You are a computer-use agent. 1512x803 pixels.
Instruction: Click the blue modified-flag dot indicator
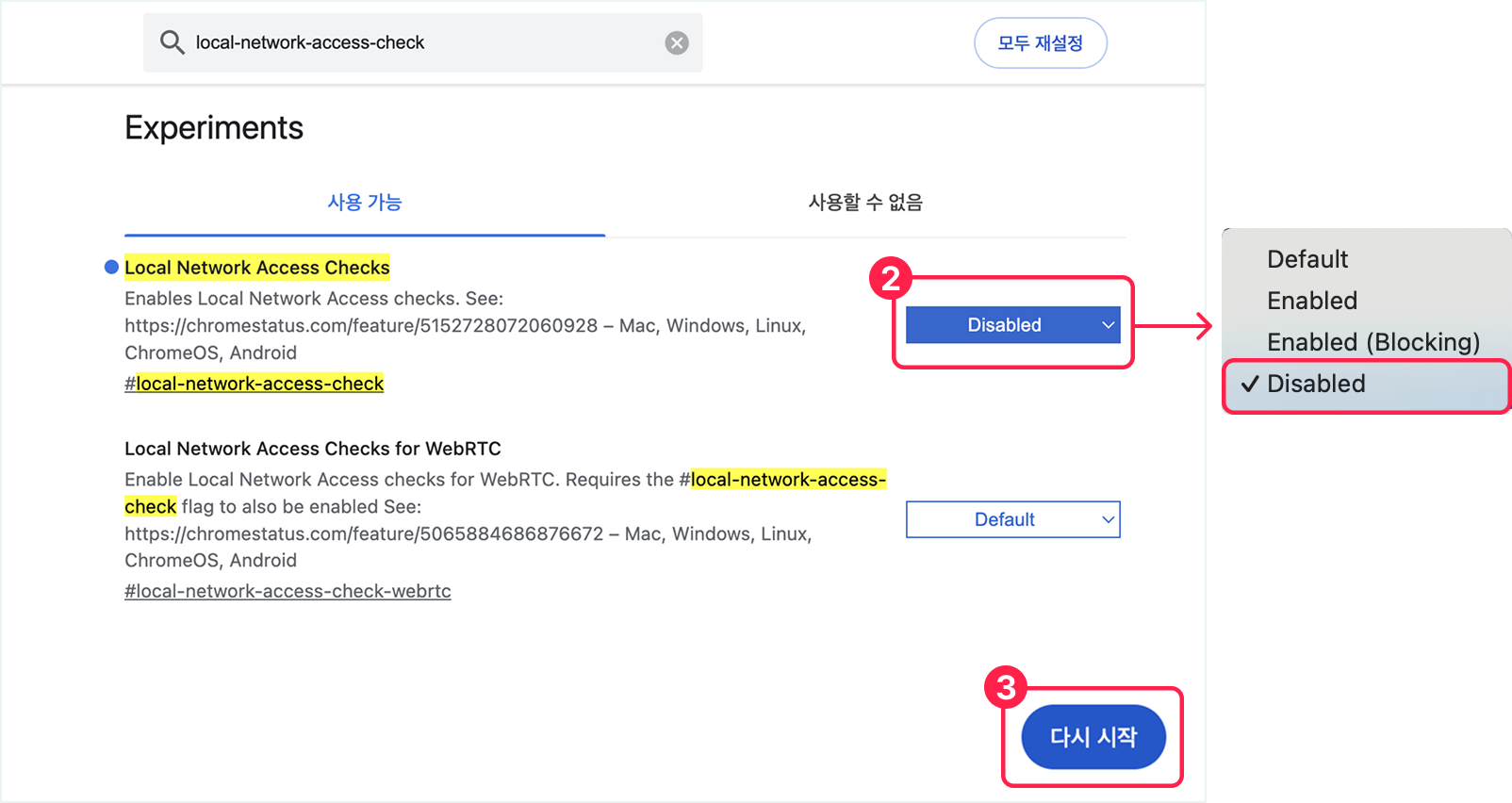(x=111, y=268)
